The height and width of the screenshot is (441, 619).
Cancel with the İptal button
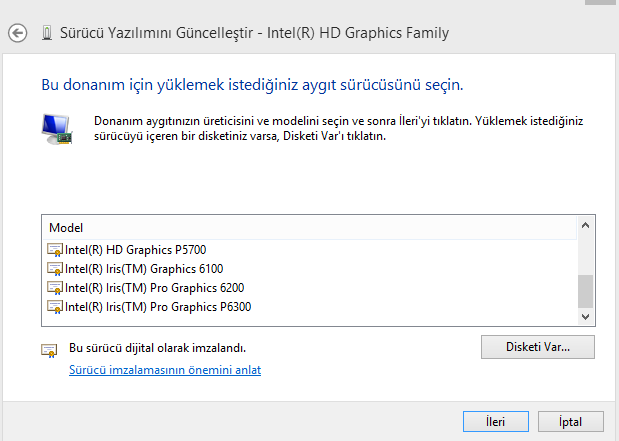(x=573, y=422)
